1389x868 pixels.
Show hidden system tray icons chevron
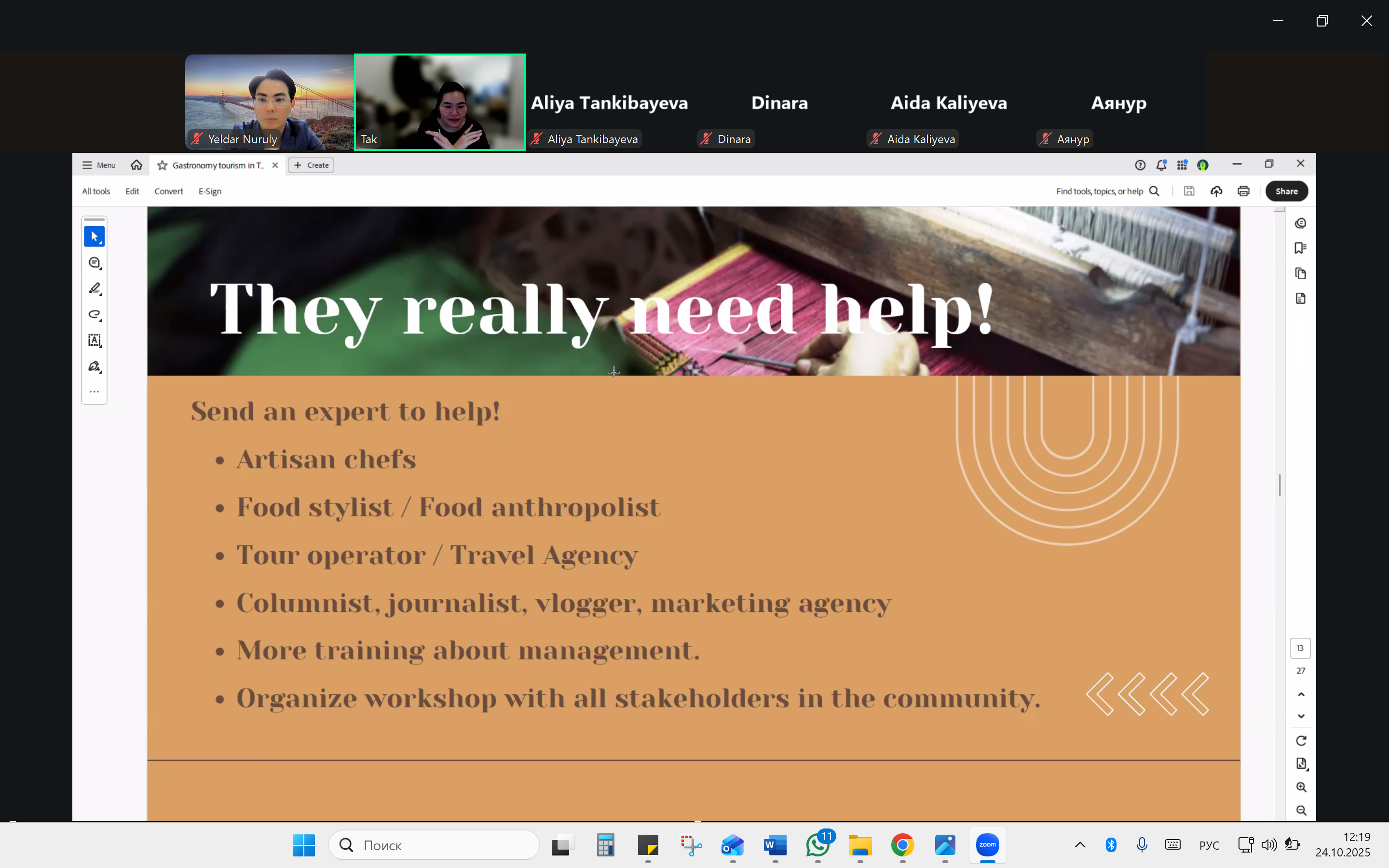[1080, 844]
